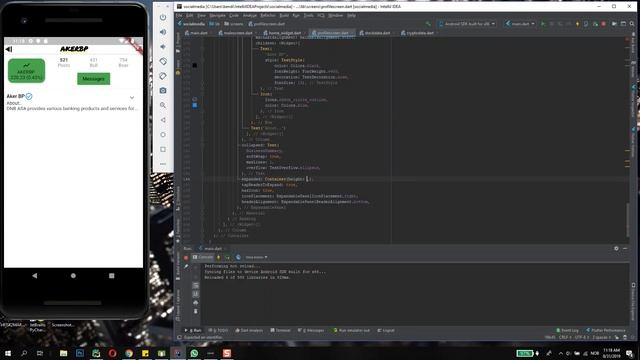Click the red Stop button in IntelliJ toolbar
Screen dimensions: 640x360
coord(604,24)
